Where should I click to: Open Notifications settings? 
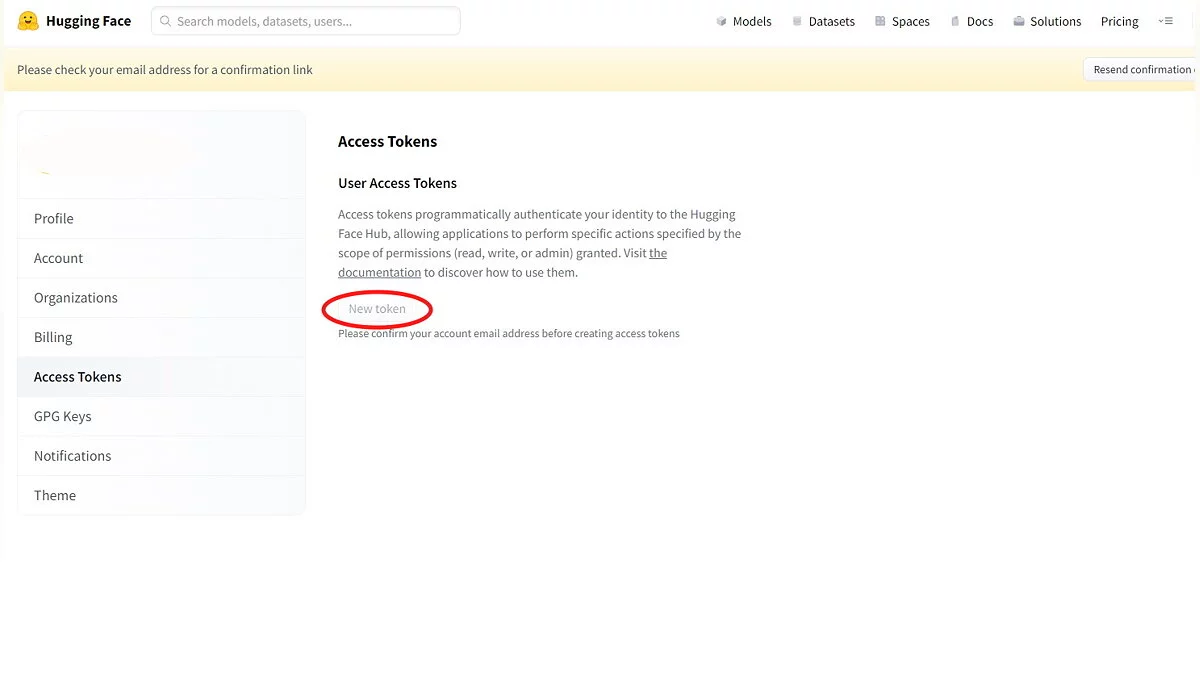coord(72,456)
